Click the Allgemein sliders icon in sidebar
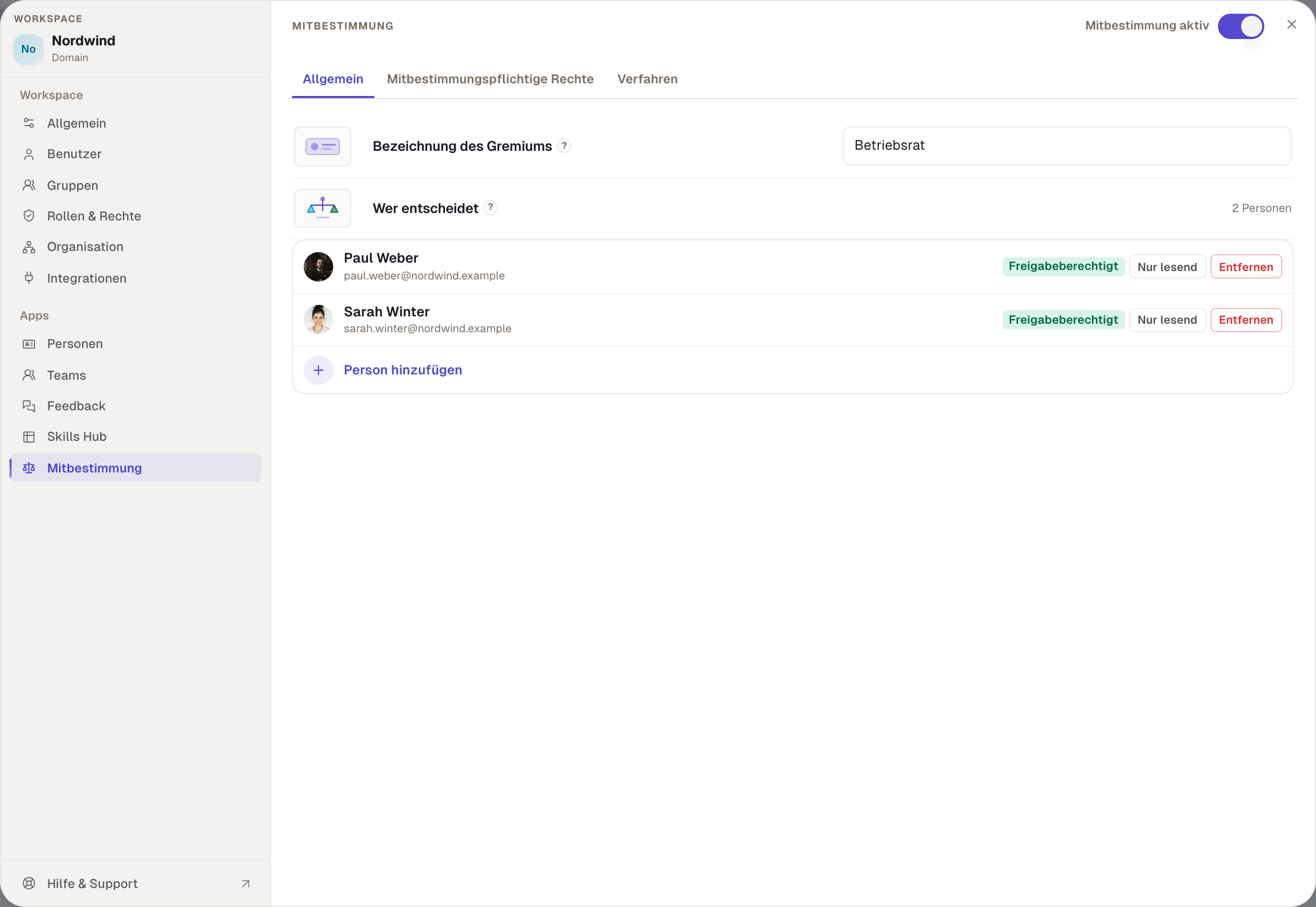This screenshot has width=1316, height=907. coord(29,123)
